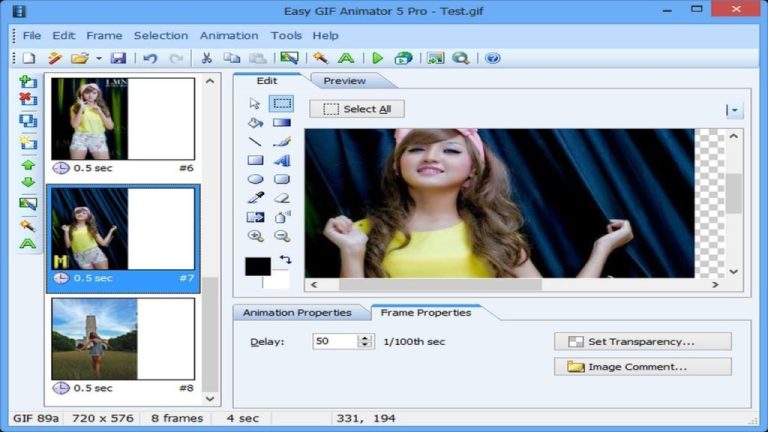
Task: Click the zoom out magnifier tool
Action: [x=282, y=236]
